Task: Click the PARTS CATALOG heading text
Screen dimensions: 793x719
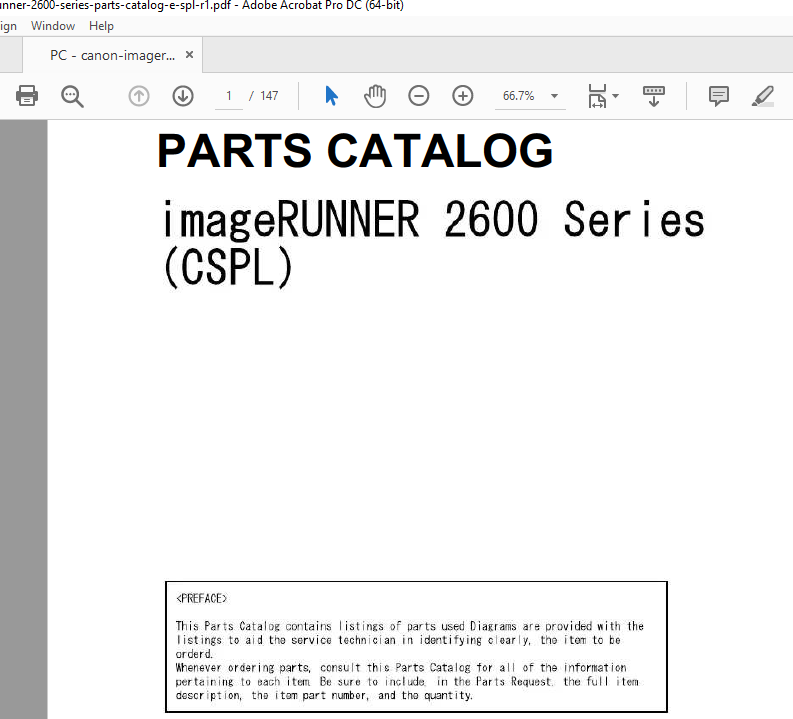Action: pos(355,150)
